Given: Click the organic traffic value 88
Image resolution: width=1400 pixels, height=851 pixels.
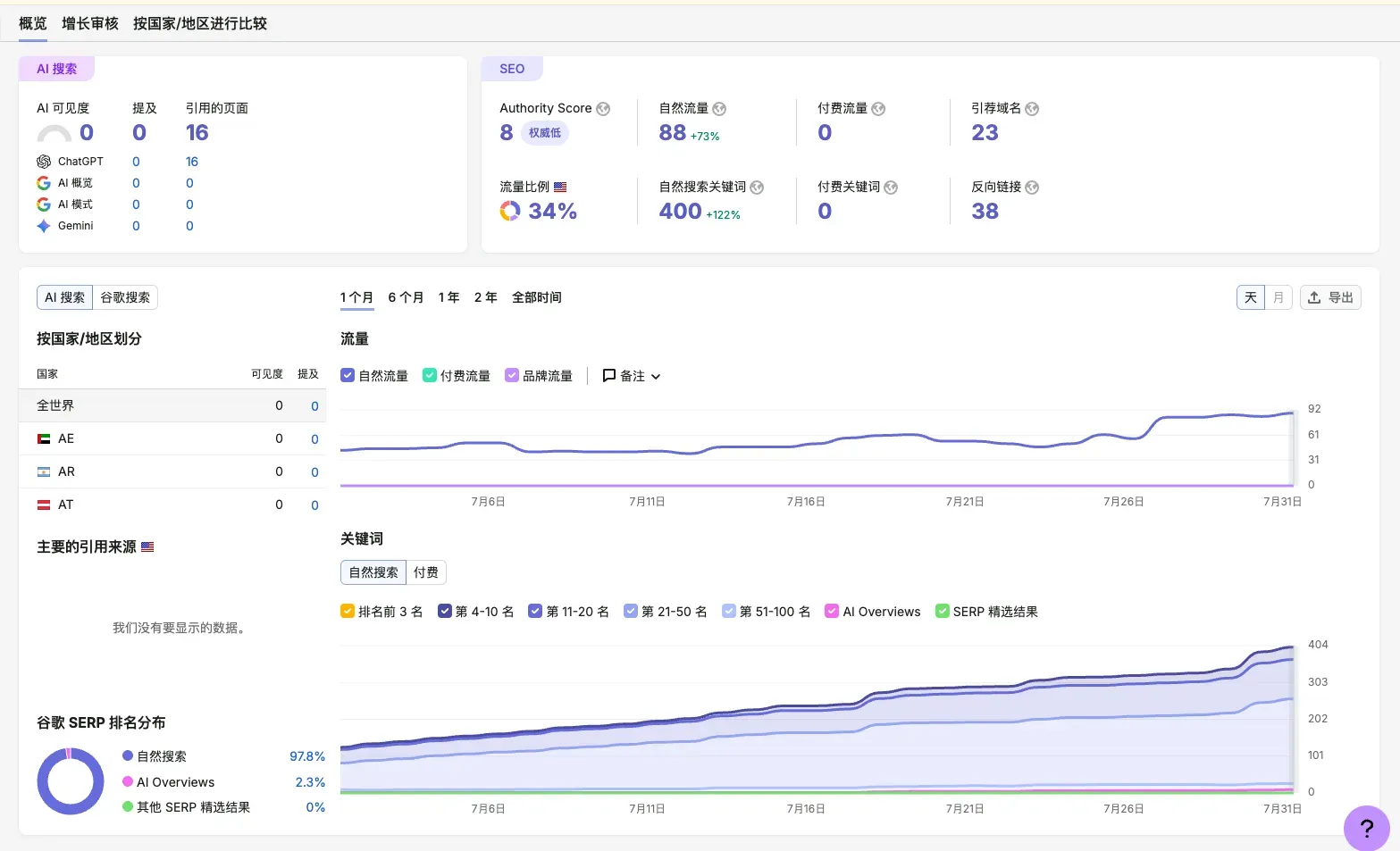Looking at the screenshot, I should pyautogui.click(x=673, y=133).
